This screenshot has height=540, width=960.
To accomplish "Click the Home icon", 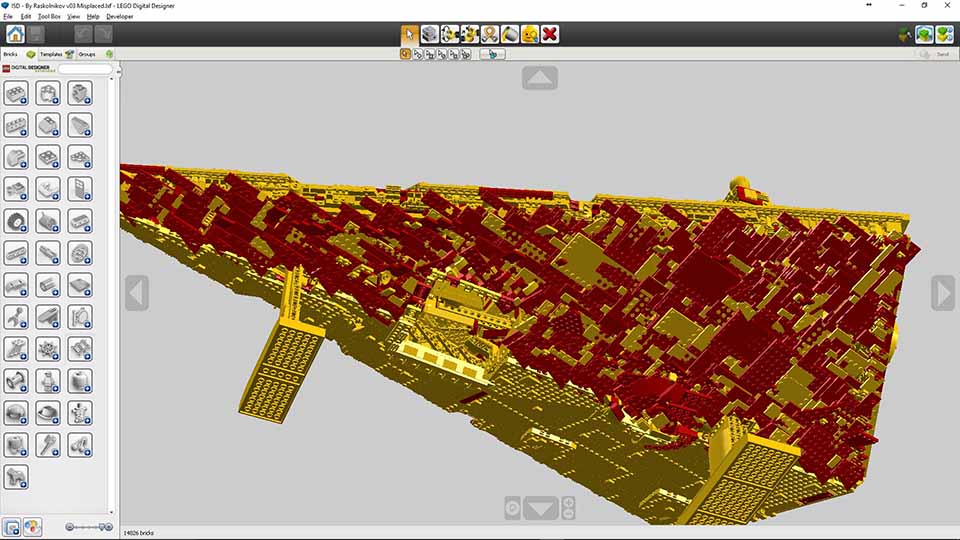I will pyautogui.click(x=16, y=34).
